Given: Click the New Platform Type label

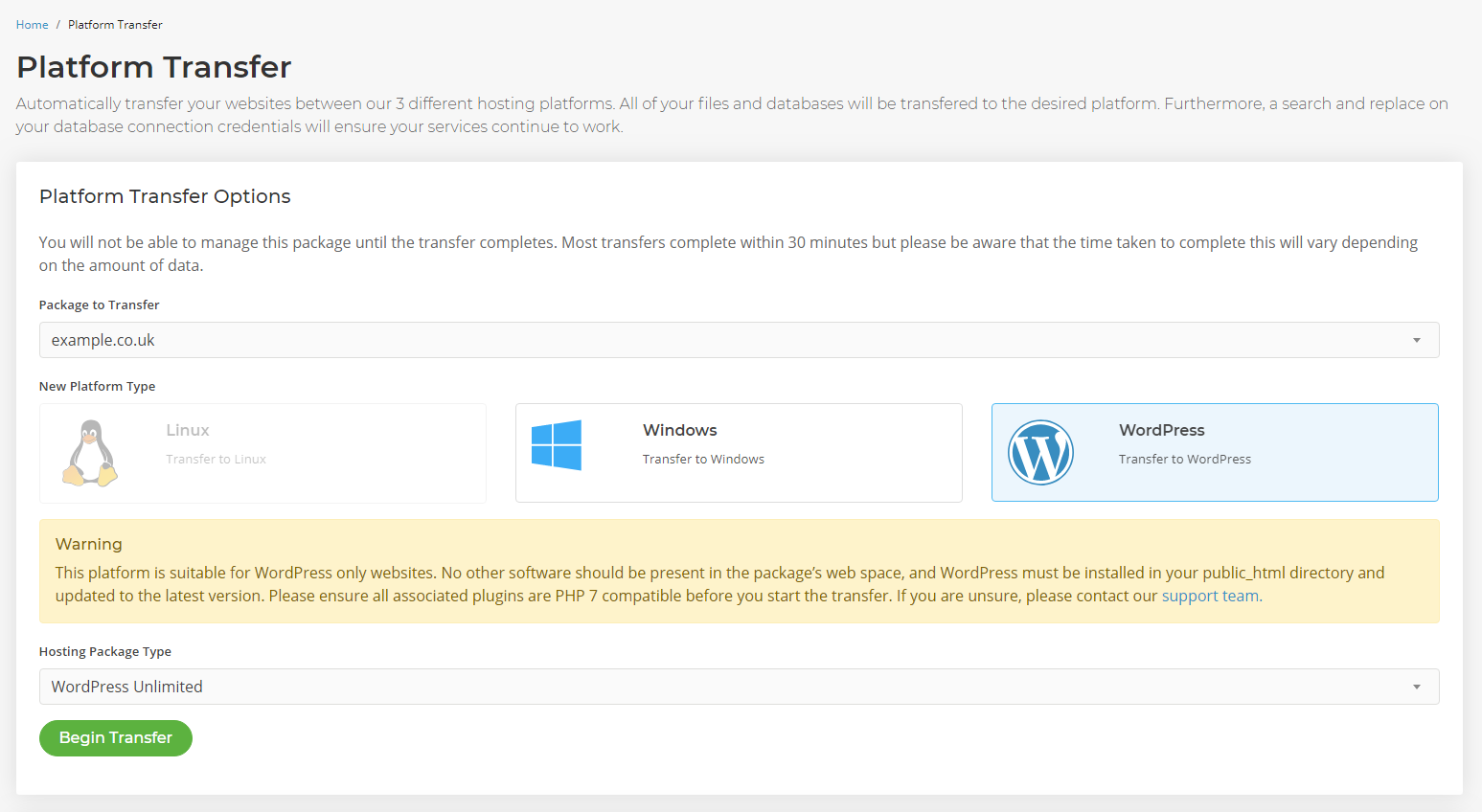Looking at the screenshot, I should tap(97, 387).
